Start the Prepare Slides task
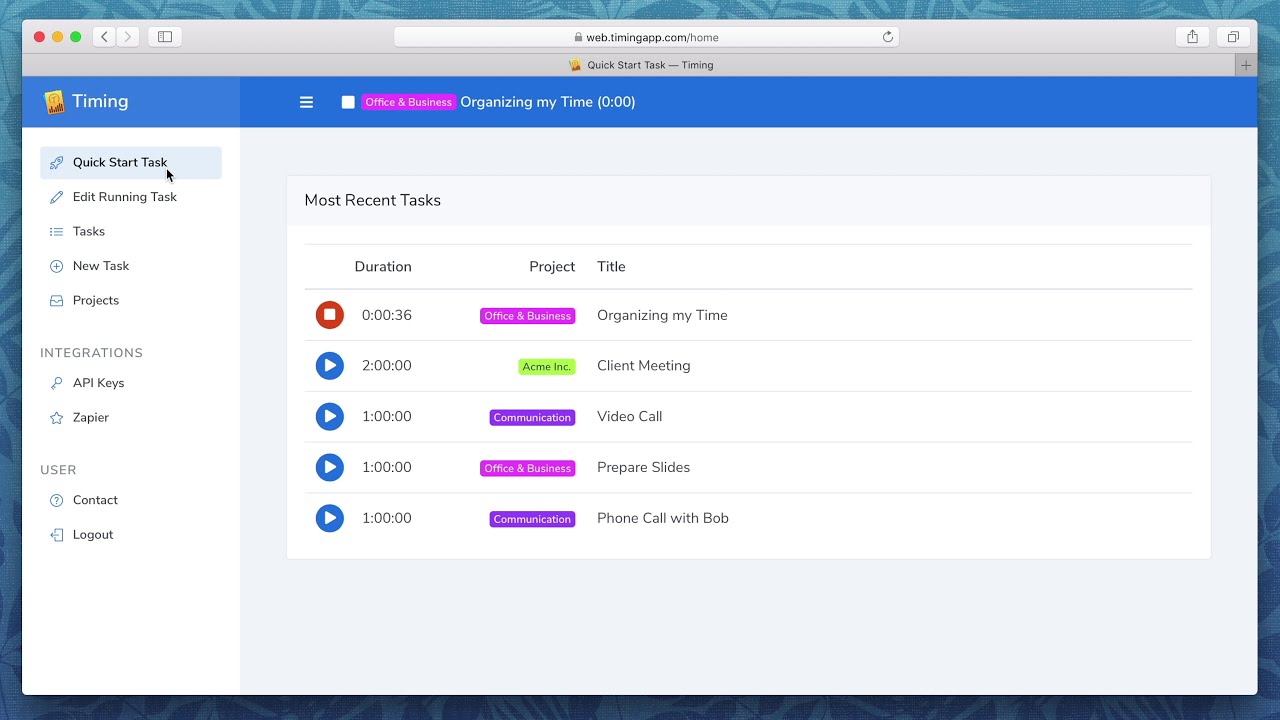Viewport: 1280px width, 720px height. (x=330, y=467)
